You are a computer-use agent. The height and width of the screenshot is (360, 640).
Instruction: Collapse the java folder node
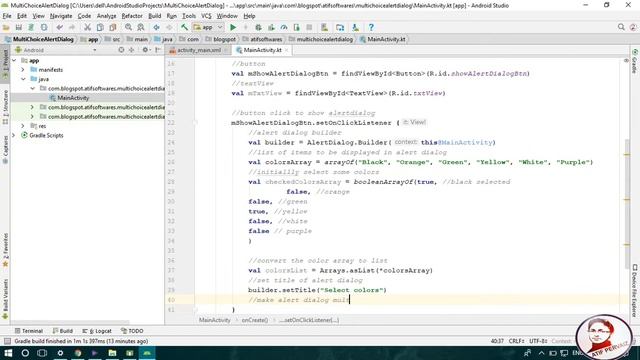coord(23,79)
